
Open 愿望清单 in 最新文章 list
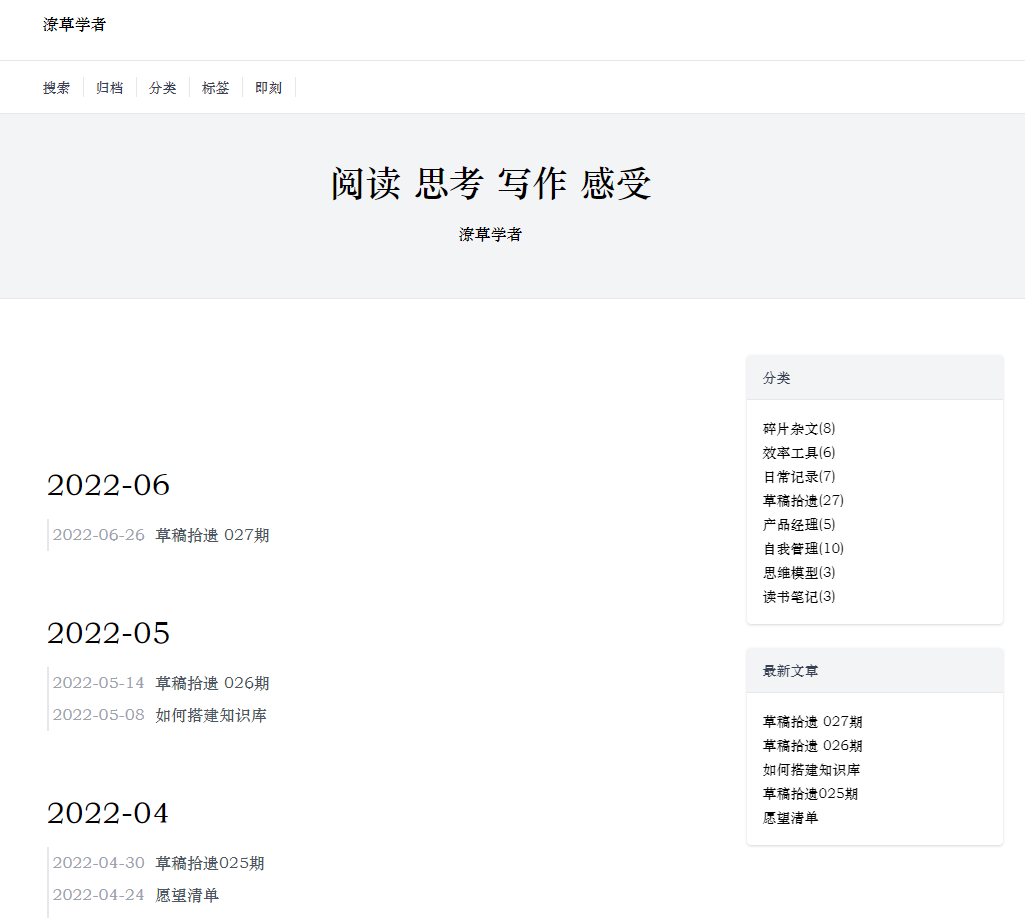point(790,818)
